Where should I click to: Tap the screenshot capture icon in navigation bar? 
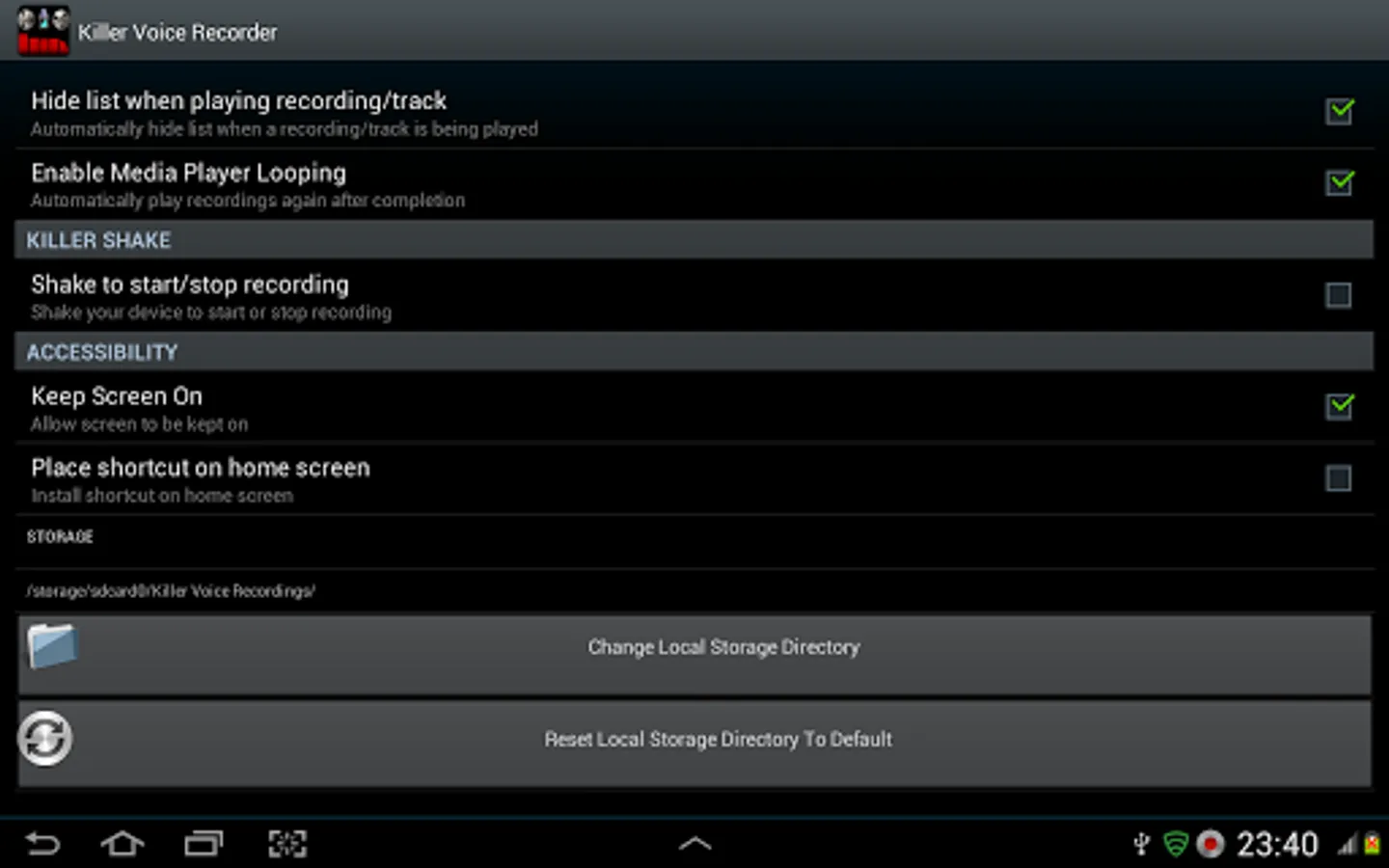click(287, 844)
